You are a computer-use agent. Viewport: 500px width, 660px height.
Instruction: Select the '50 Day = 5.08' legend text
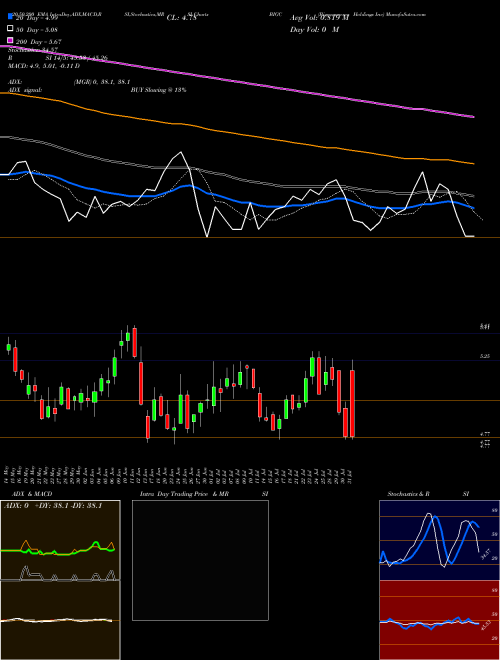point(37,29)
